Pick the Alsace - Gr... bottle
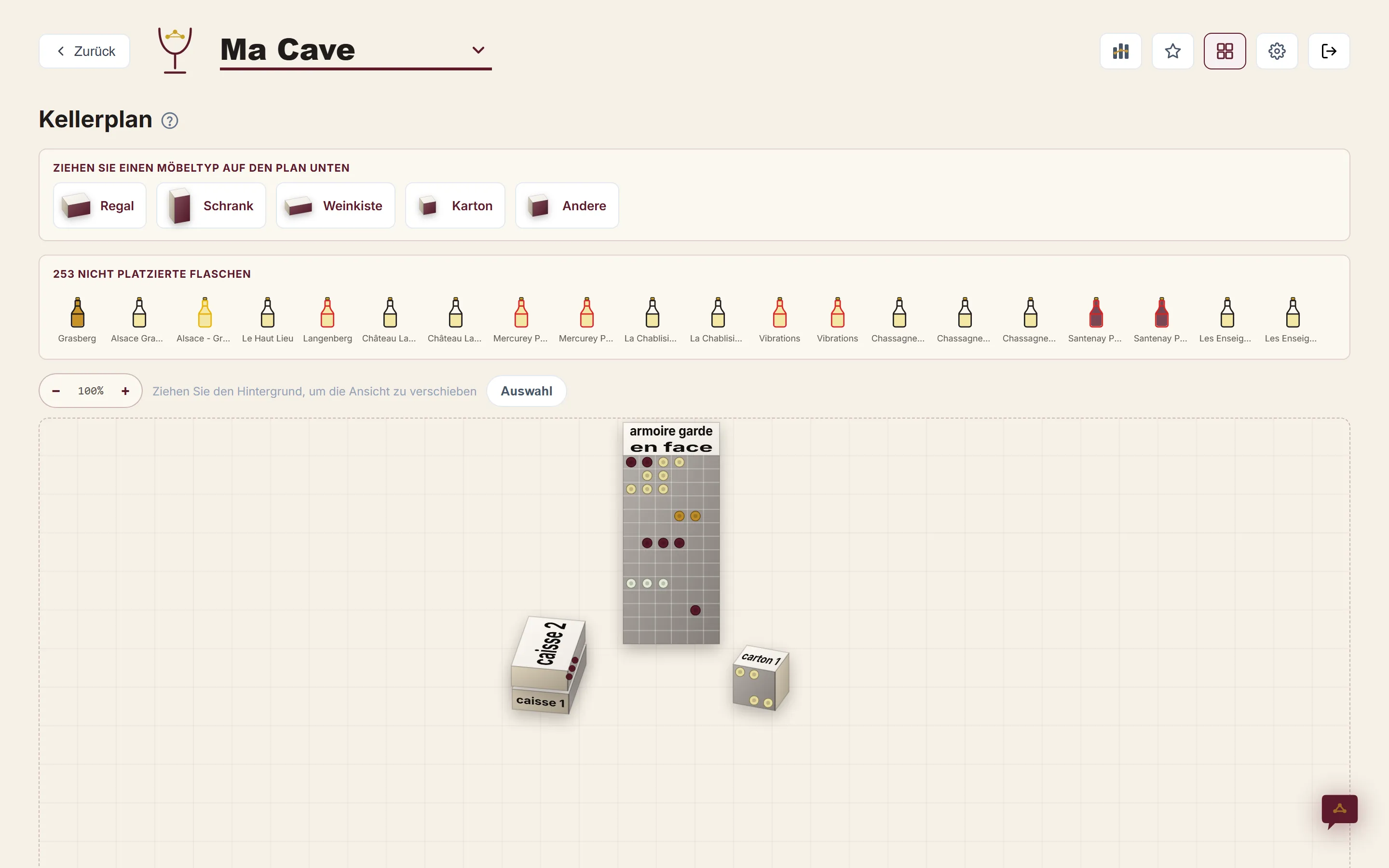This screenshot has height=868, width=1389. coord(204,320)
